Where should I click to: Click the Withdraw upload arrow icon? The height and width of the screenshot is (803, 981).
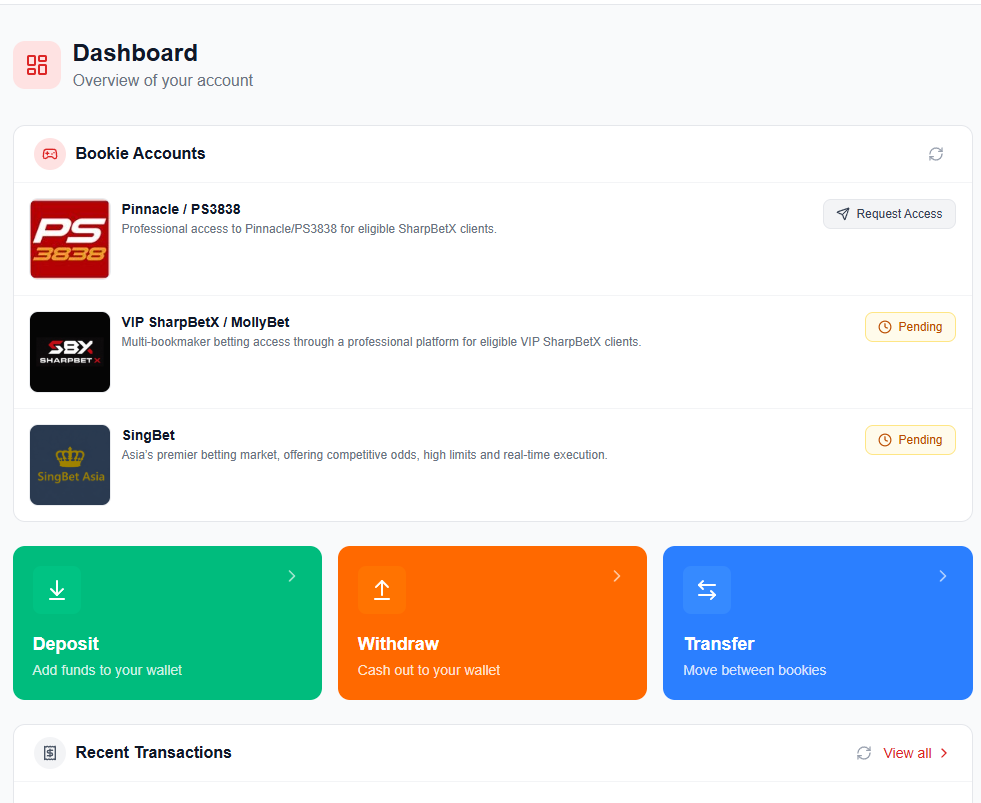coord(382,590)
